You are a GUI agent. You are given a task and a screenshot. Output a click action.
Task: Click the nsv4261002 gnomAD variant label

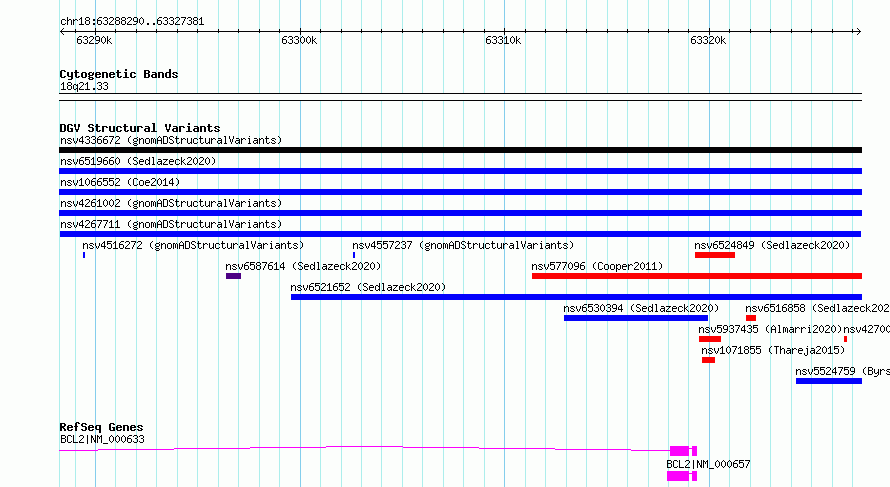pos(171,203)
